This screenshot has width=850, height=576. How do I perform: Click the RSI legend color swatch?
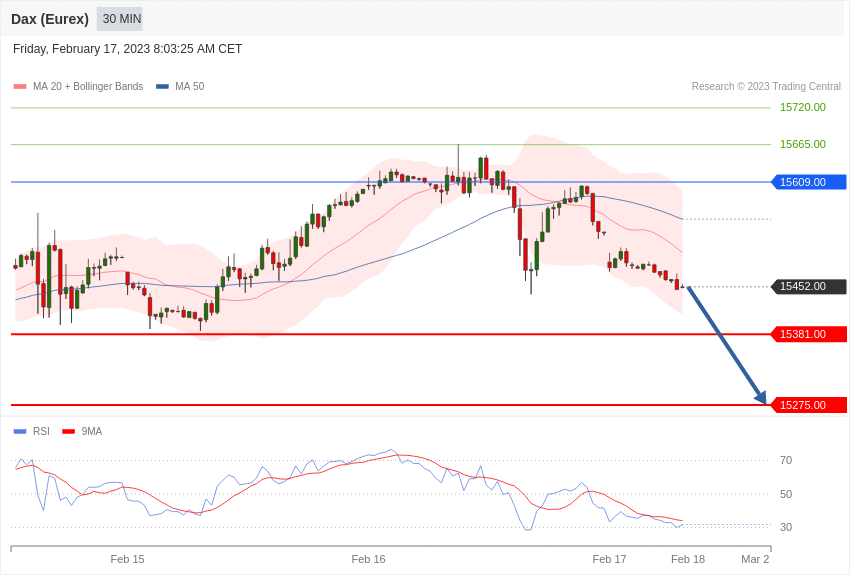(x=20, y=431)
